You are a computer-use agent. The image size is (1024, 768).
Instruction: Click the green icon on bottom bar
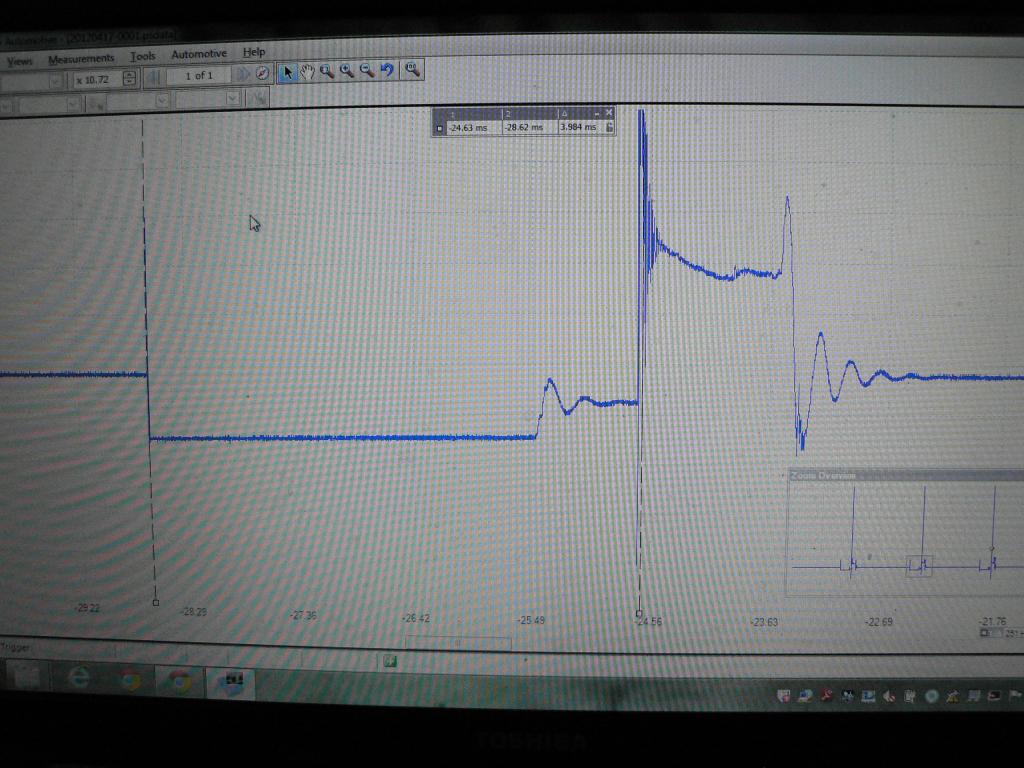[390, 662]
